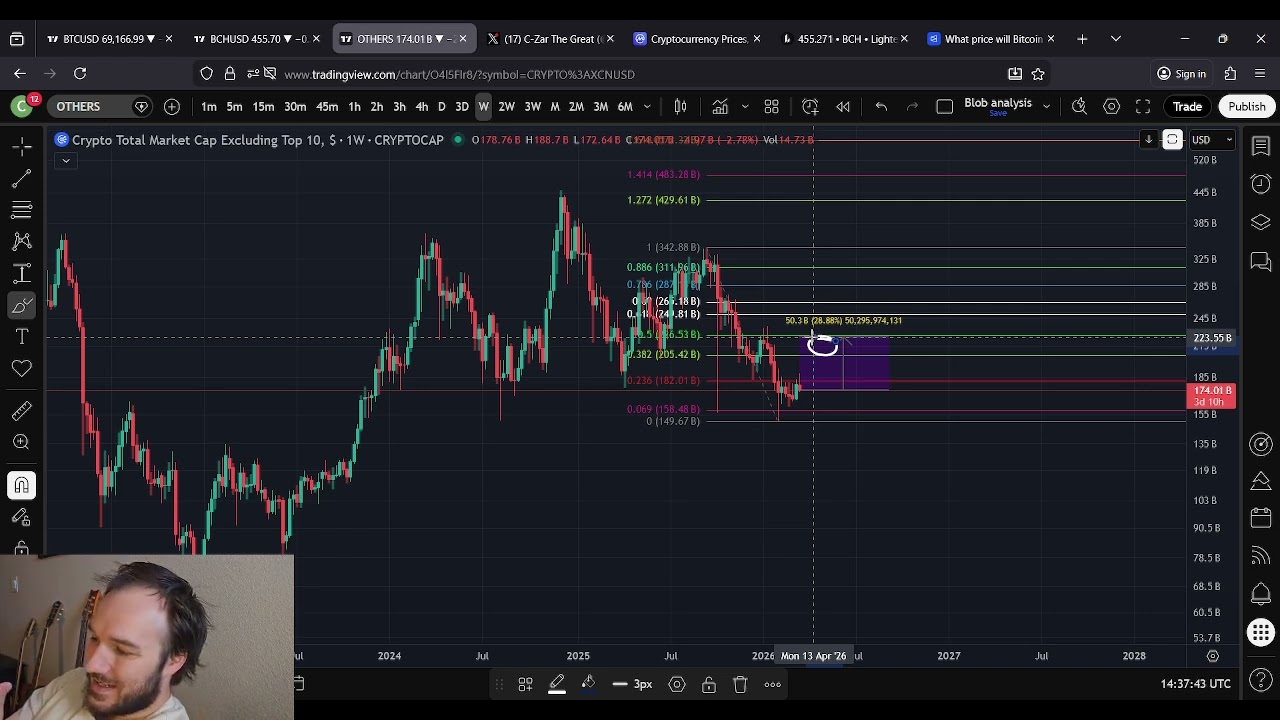Select the ruler measure tool
The height and width of the screenshot is (720, 1280).
(x=21, y=410)
